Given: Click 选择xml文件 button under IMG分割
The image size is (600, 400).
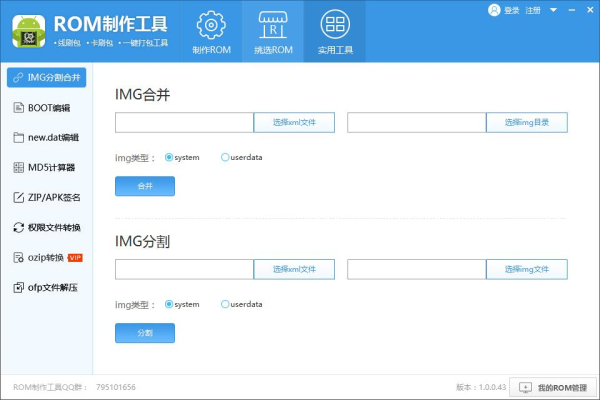Looking at the screenshot, I should pos(294,269).
